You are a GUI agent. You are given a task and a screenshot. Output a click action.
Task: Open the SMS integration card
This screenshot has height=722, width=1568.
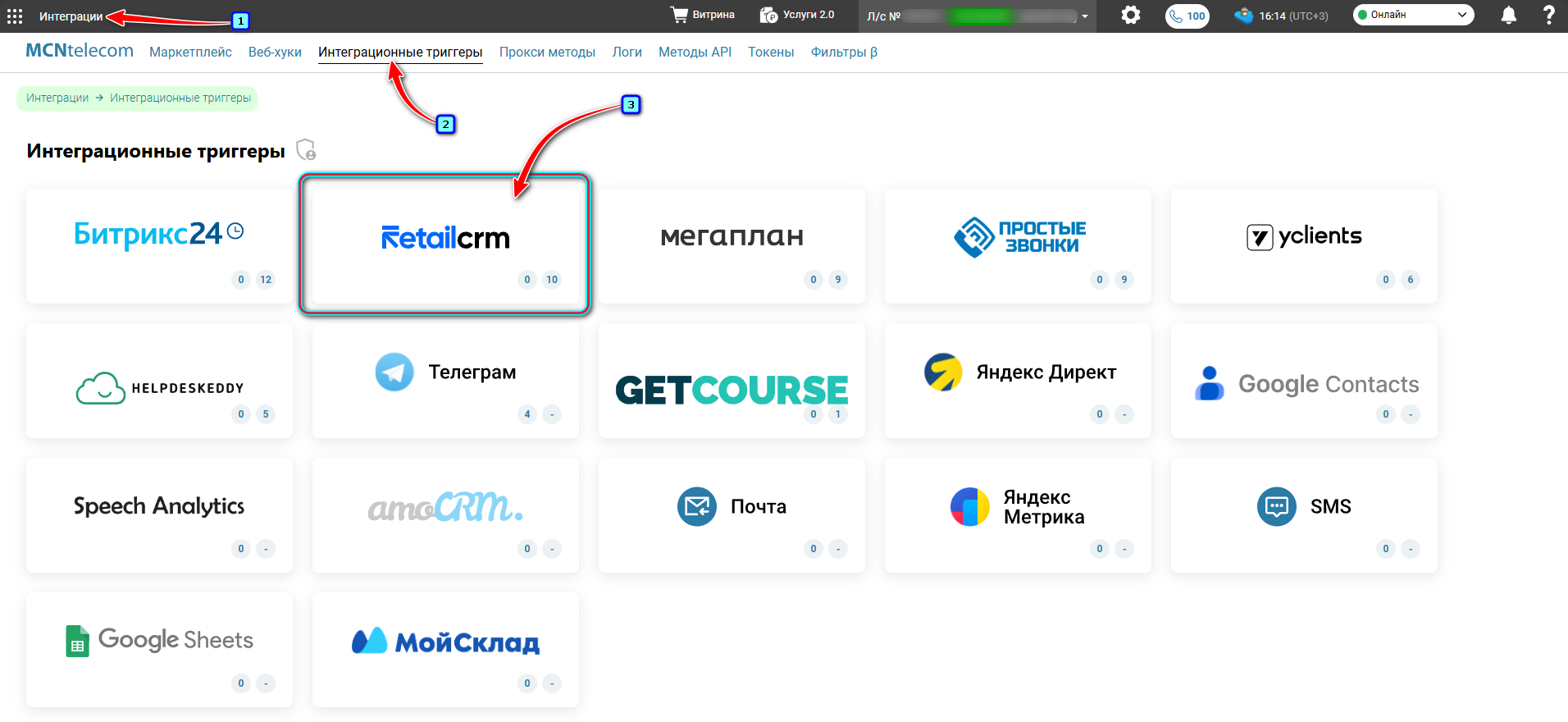pos(1304,515)
